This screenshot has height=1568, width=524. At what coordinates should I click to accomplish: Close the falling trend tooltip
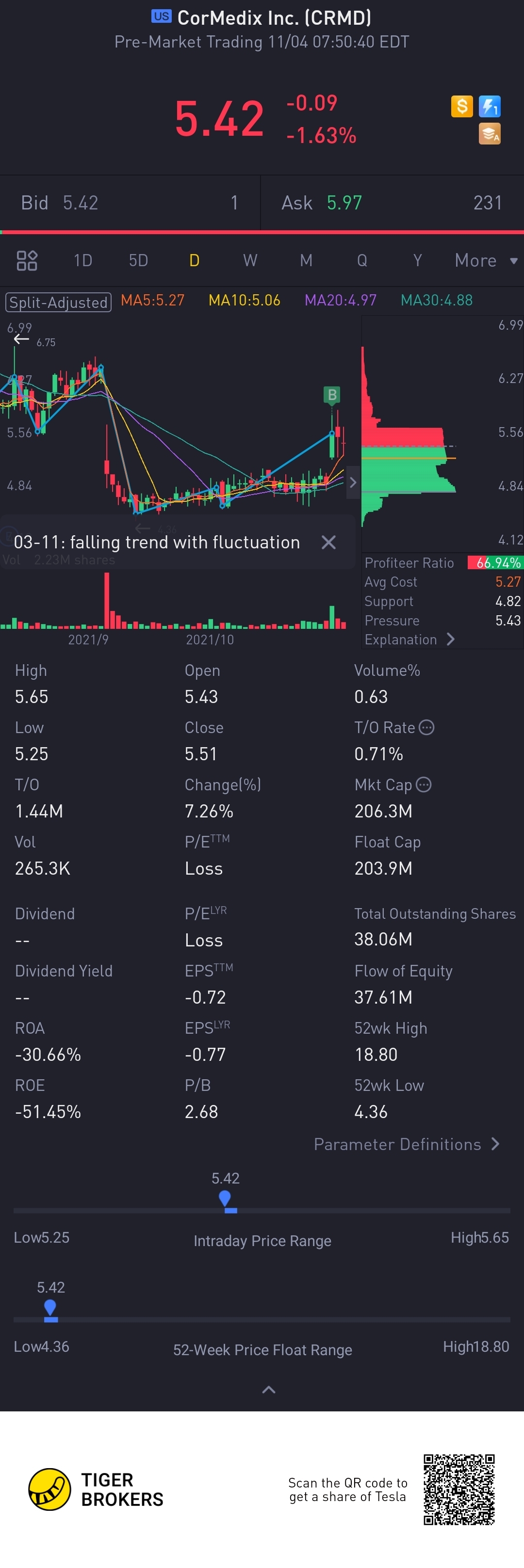coord(328,543)
